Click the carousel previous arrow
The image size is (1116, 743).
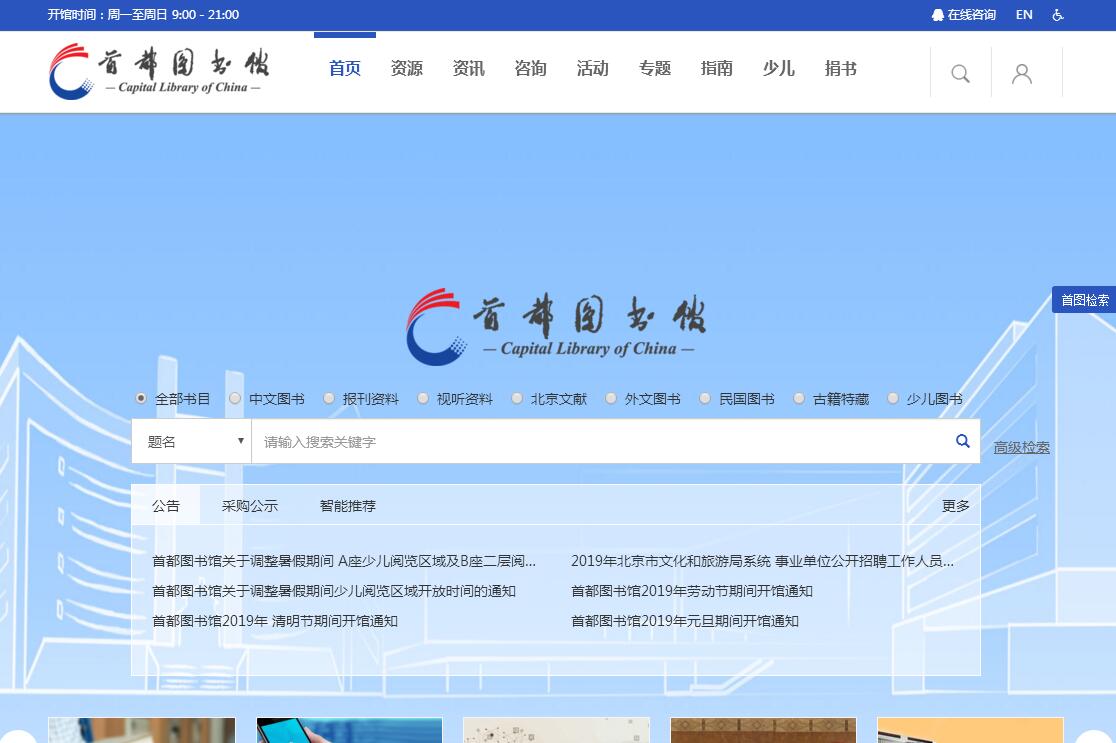tap(18, 738)
